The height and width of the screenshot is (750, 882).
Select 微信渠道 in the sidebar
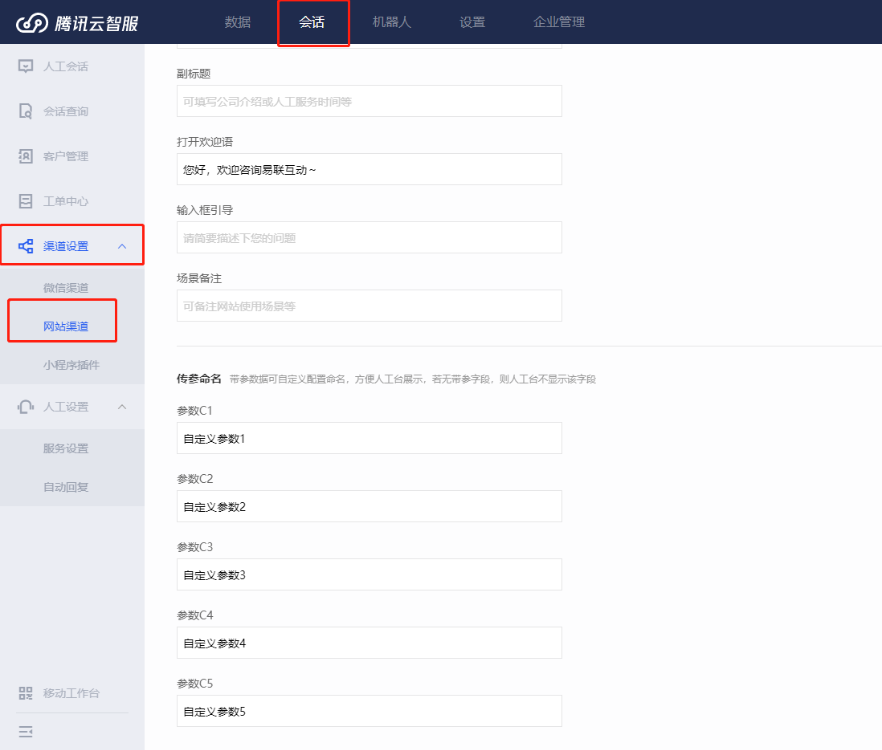[x=66, y=288]
